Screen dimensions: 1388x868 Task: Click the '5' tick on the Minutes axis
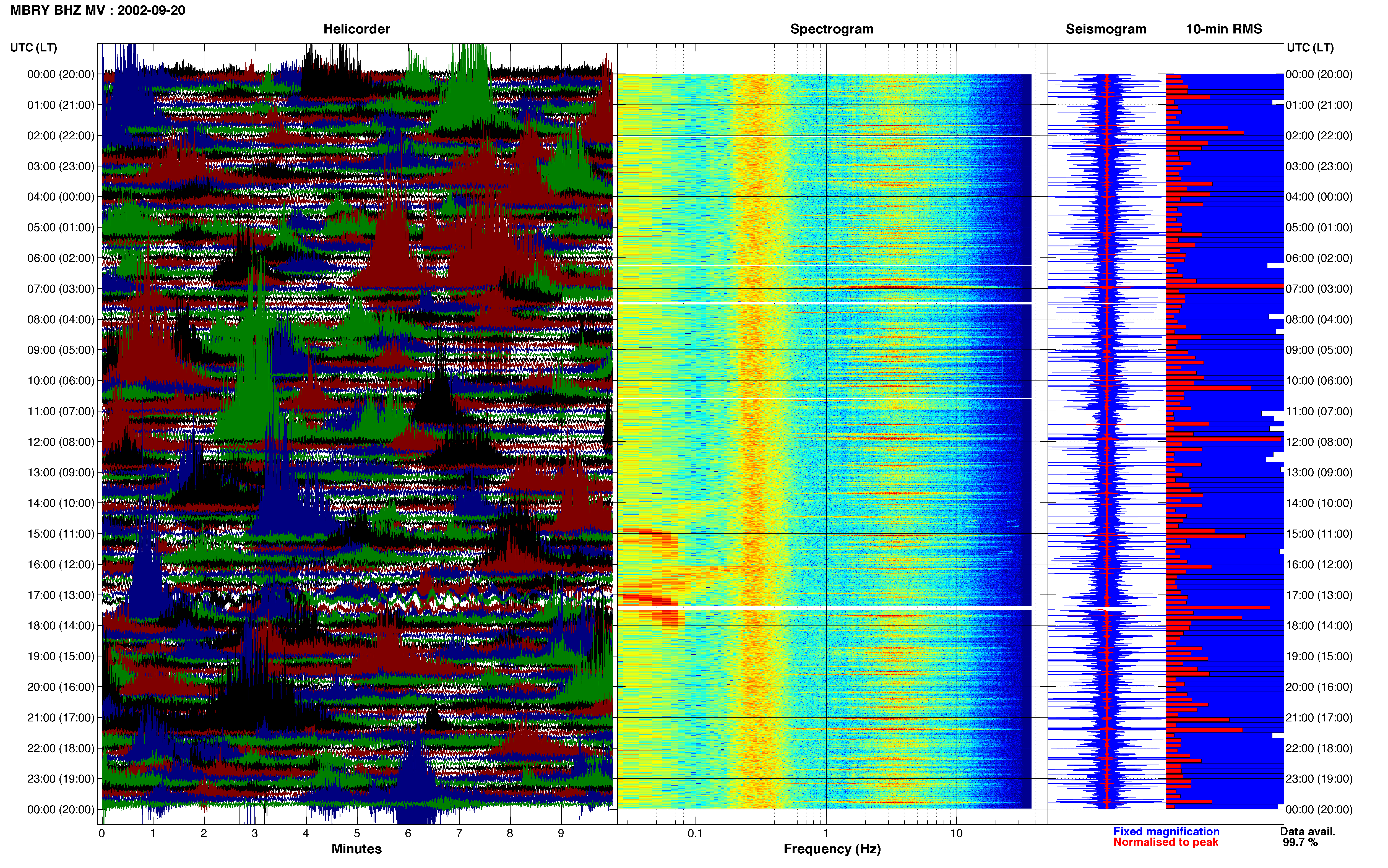click(357, 833)
